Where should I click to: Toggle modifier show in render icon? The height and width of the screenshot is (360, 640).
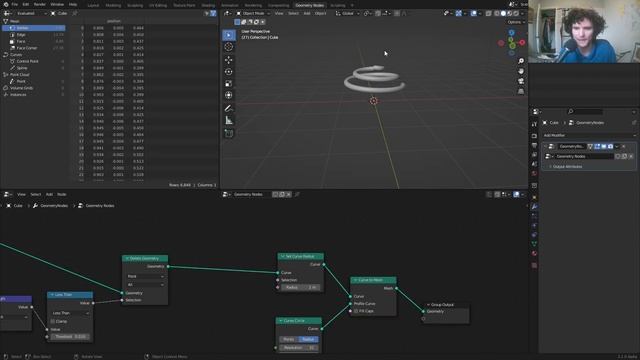tap(610, 146)
